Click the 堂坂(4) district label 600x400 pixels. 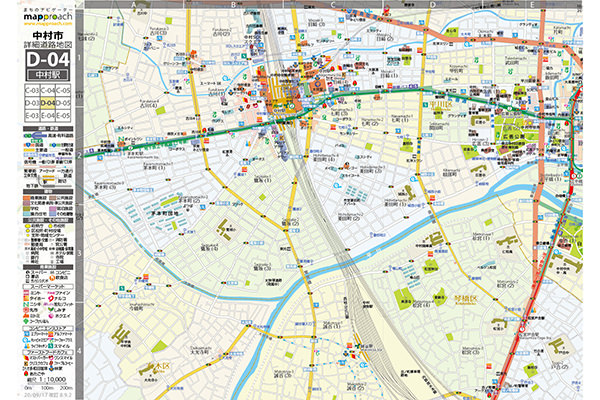[209, 248]
